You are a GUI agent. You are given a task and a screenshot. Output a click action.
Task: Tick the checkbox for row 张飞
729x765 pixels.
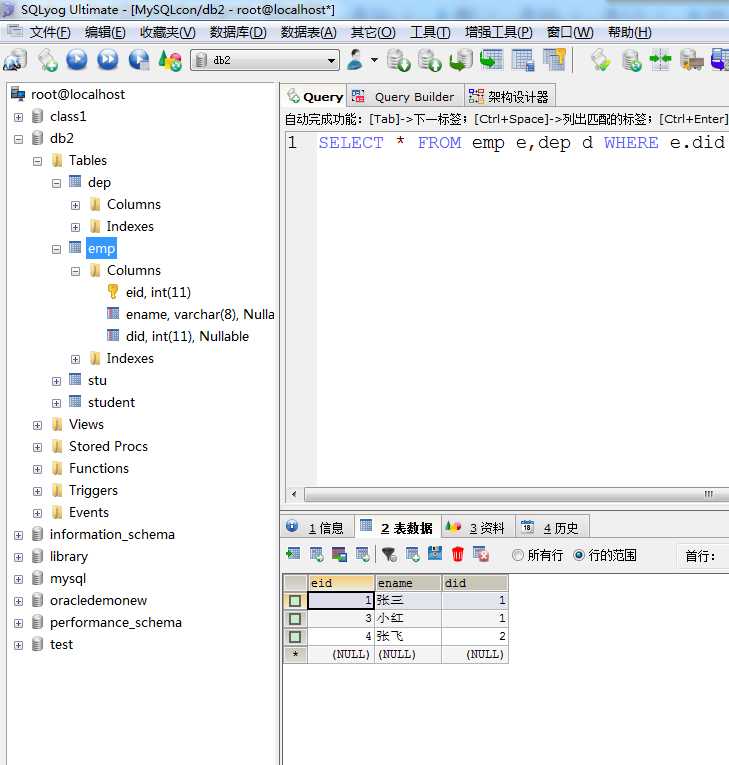click(295, 637)
